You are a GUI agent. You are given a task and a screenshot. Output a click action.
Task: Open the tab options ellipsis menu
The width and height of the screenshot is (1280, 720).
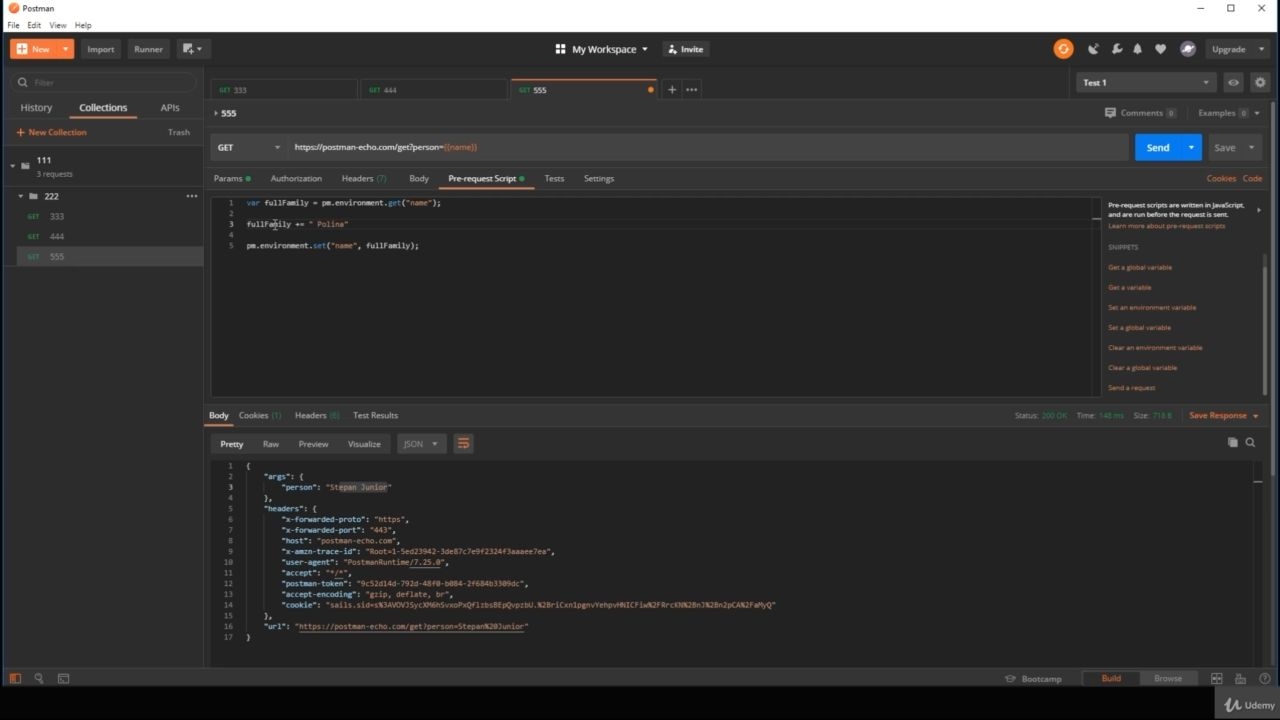(x=692, y=90)
